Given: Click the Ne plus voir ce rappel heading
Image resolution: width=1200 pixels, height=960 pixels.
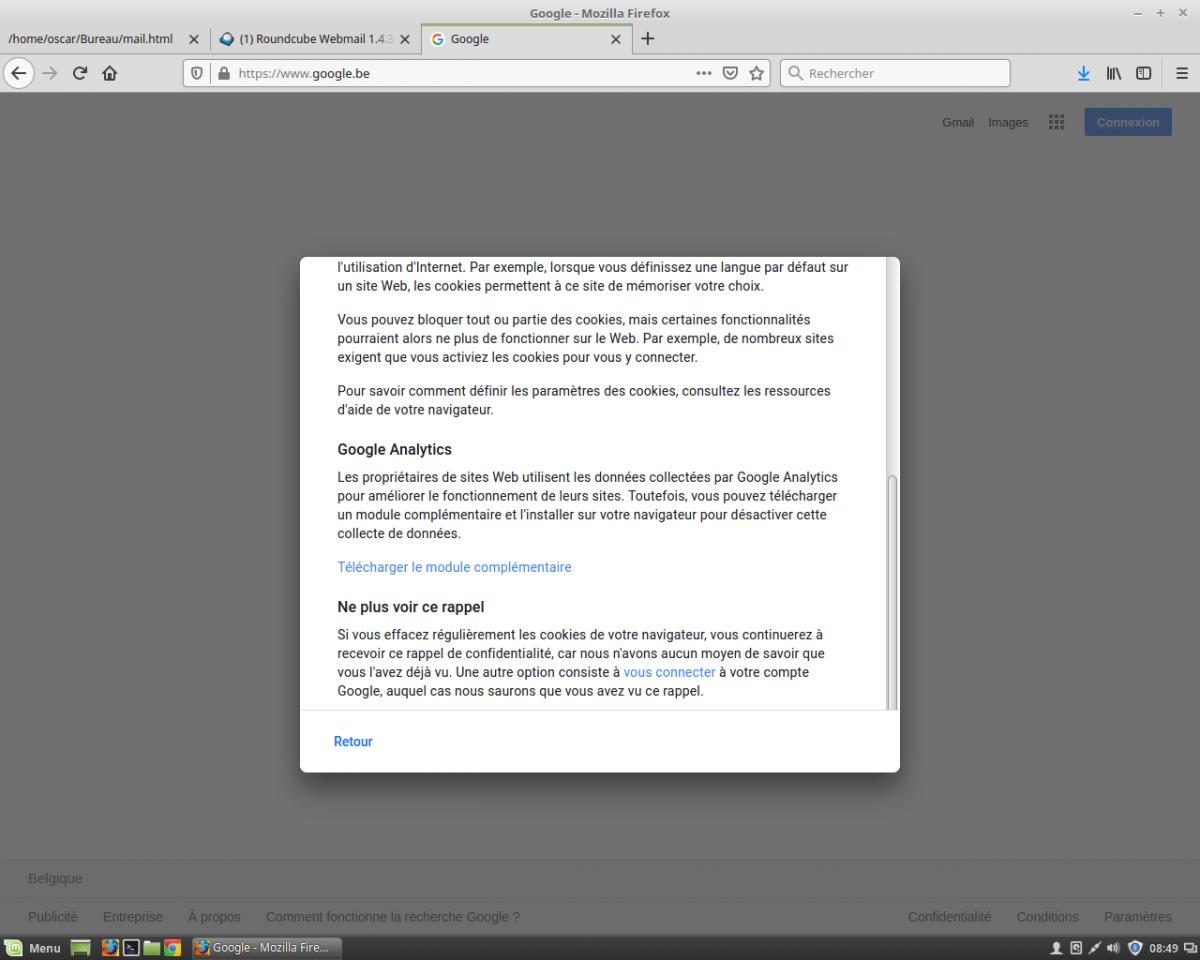Looking at the screenshot, I should point(411,607).
